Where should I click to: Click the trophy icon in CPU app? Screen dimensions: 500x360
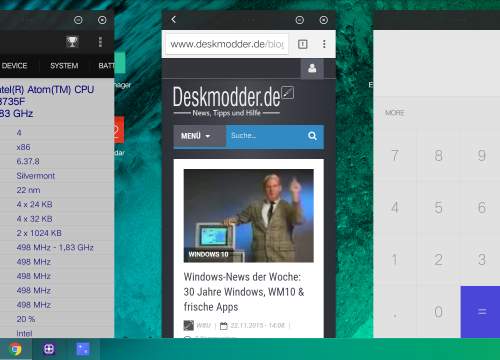click(72, 42)
